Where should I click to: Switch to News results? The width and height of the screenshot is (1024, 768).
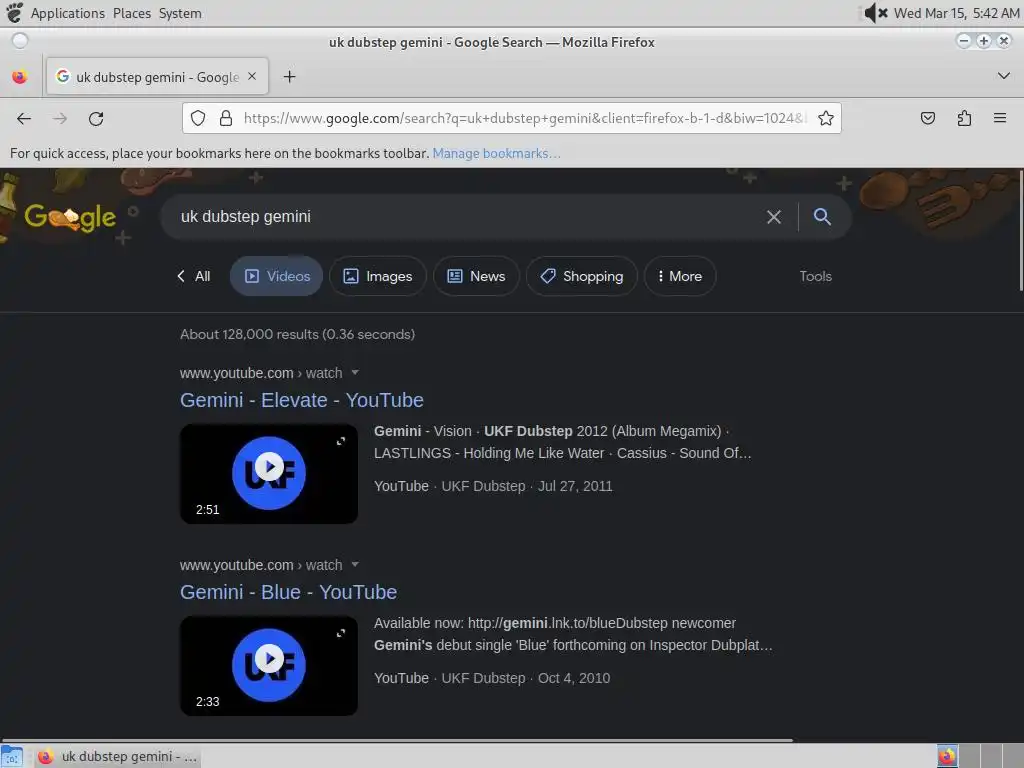(476, 276)
